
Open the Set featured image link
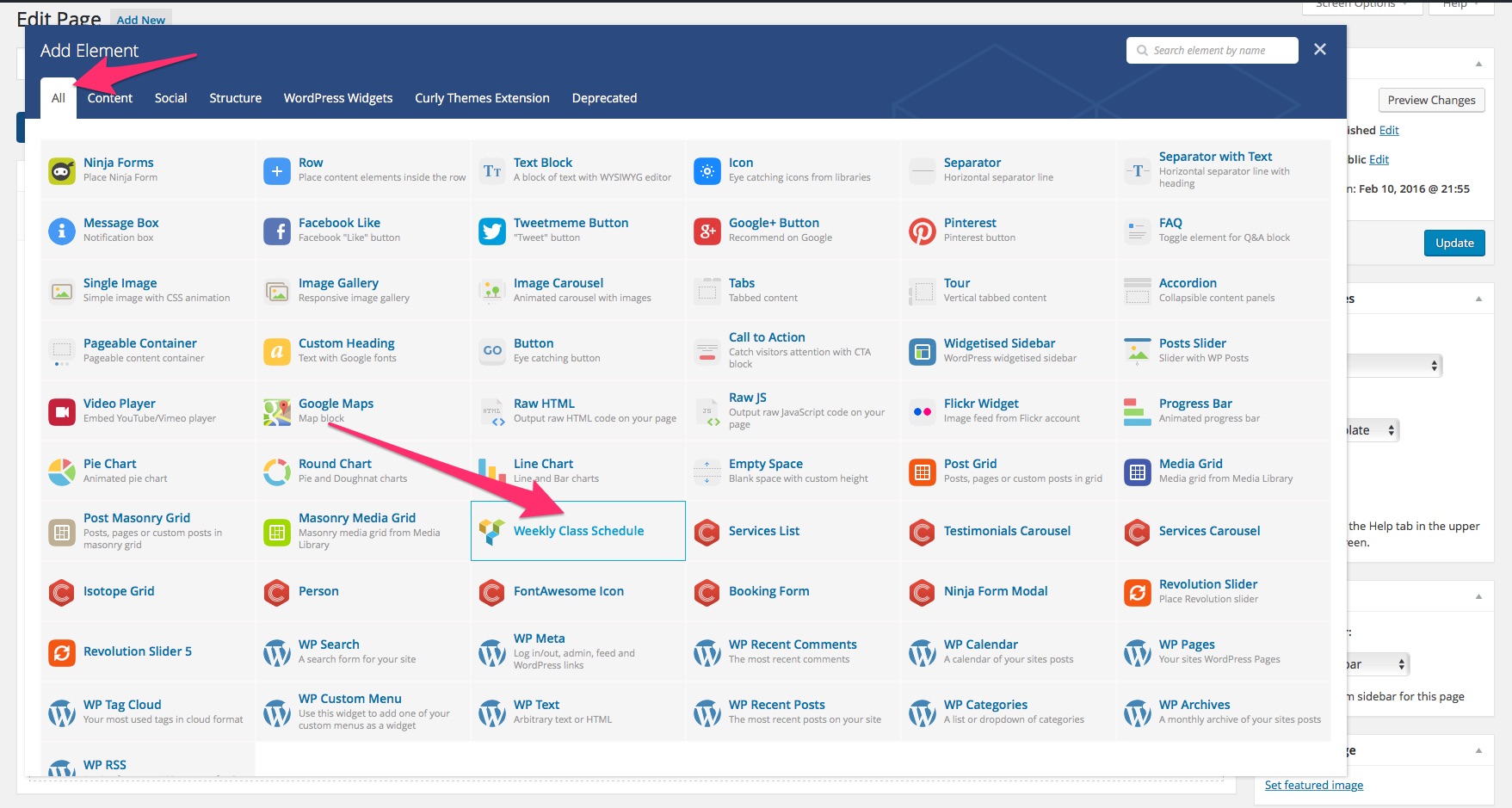1313,785
